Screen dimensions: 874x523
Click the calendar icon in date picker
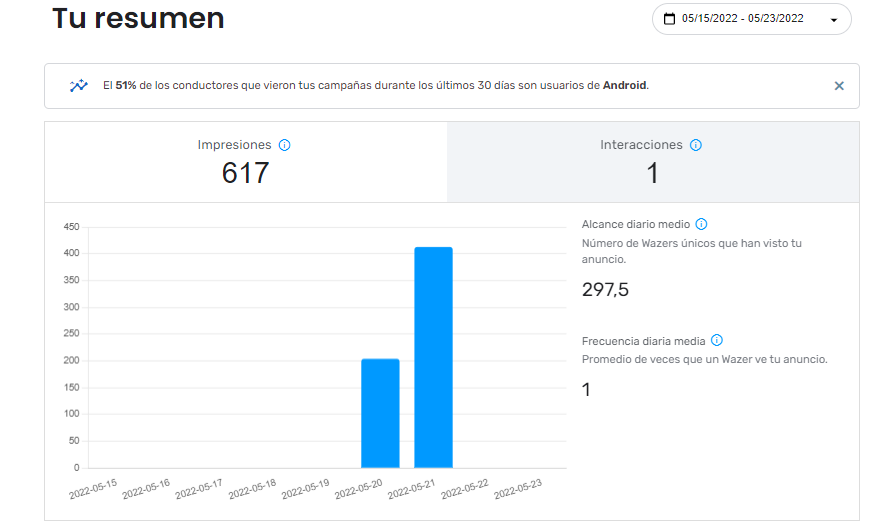(670, 19)
